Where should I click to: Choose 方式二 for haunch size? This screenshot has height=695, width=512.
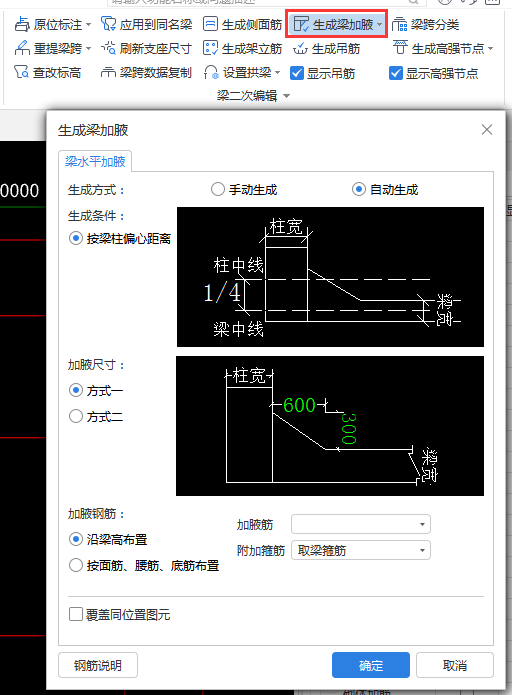(x=76, y=416)
